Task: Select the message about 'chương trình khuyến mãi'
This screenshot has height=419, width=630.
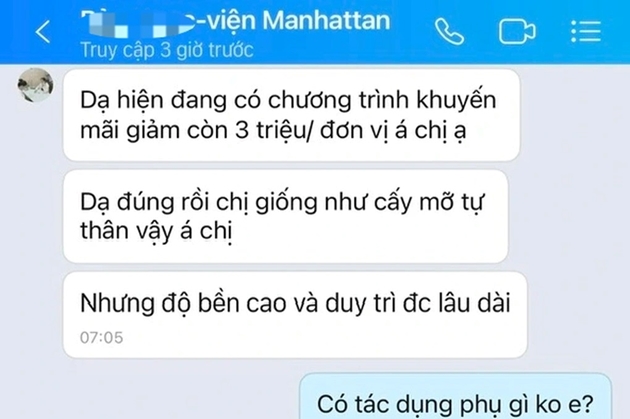Action: [291, 115]
